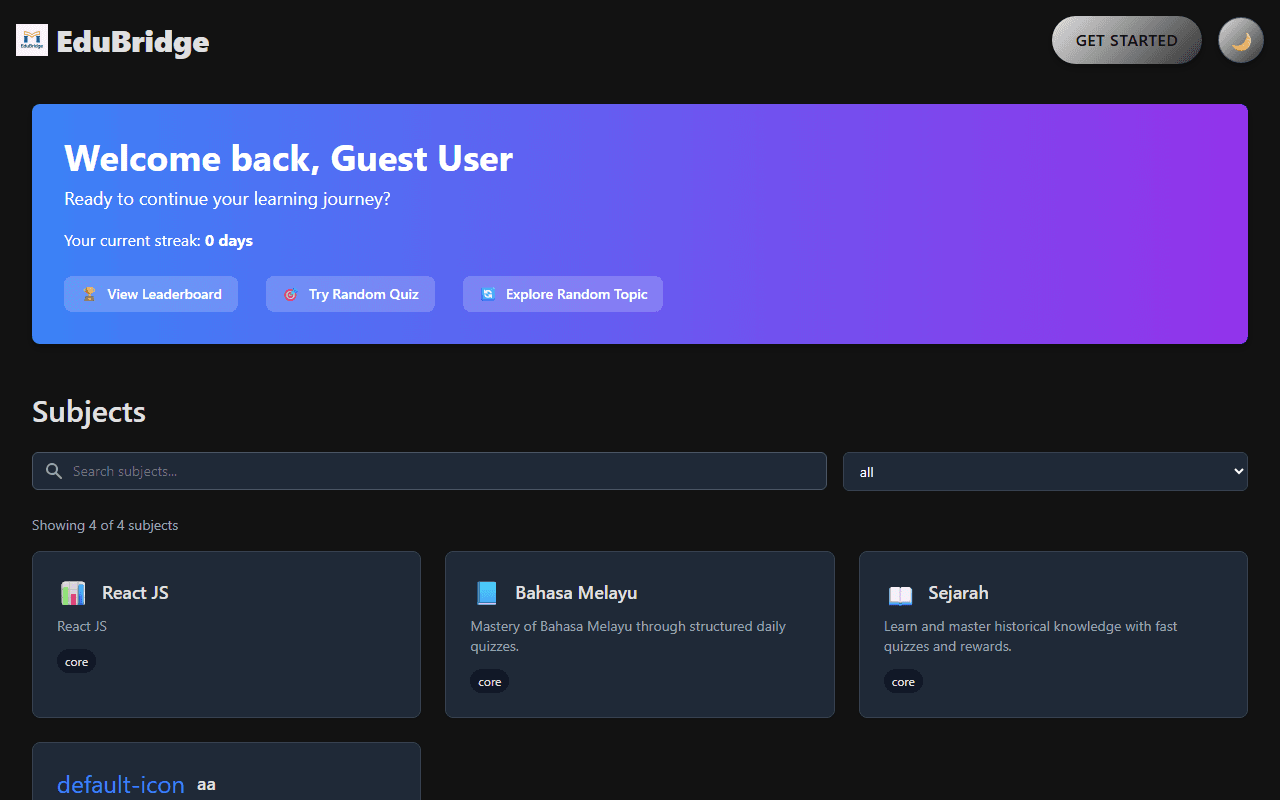Viewport: 1280px width, 800px height.
Task: Toggle dark mode with the moon button
Action: [x=1241, y=41]
